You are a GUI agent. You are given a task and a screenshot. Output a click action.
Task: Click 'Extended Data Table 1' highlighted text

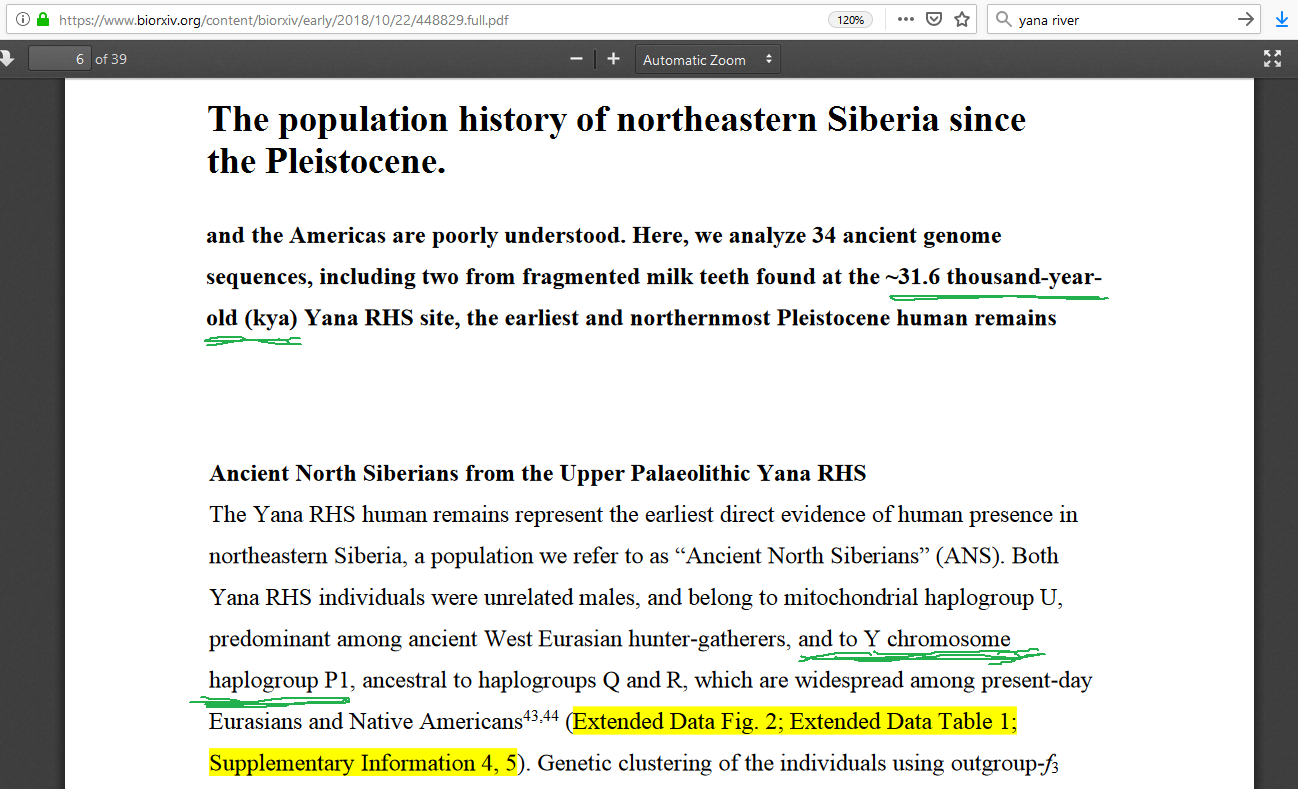tap(901, 722)
